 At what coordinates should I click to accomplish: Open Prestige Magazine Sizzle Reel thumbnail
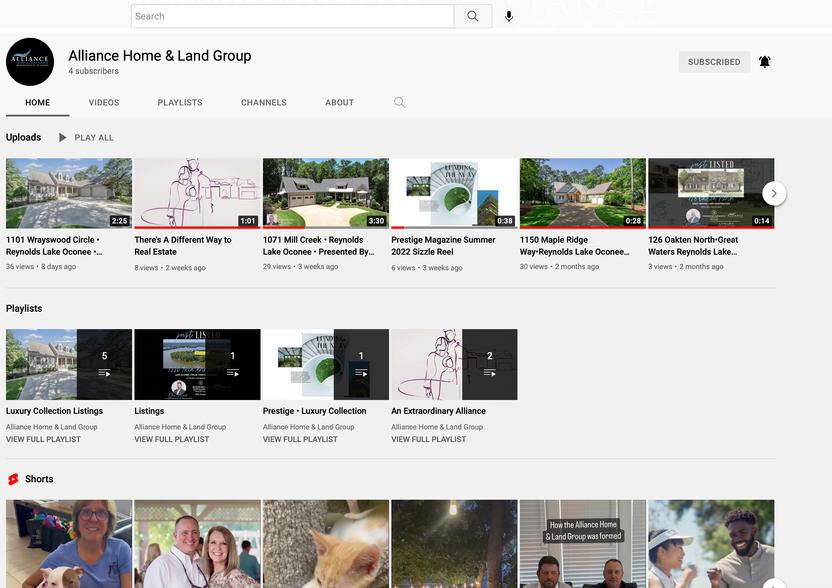(454, 193)
